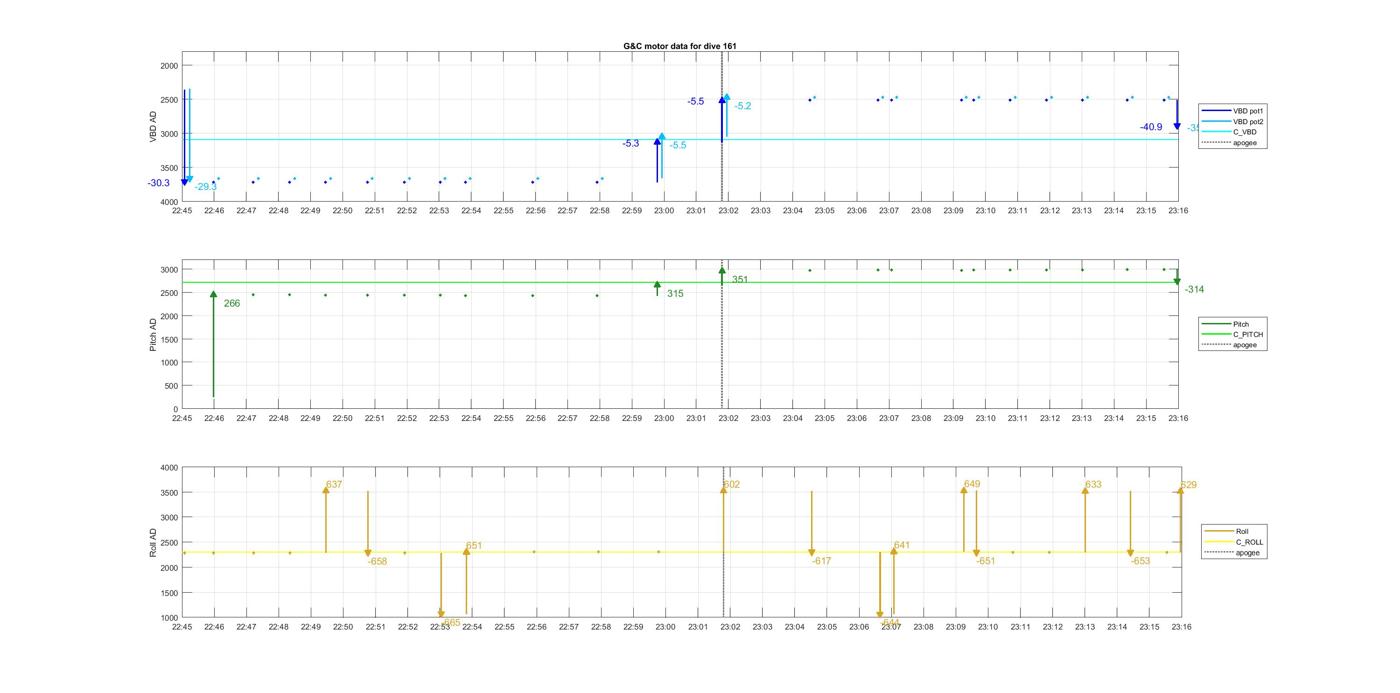
Task: Click the '637' roll data label
Action: pyautogui.click(x=334, y=485)
